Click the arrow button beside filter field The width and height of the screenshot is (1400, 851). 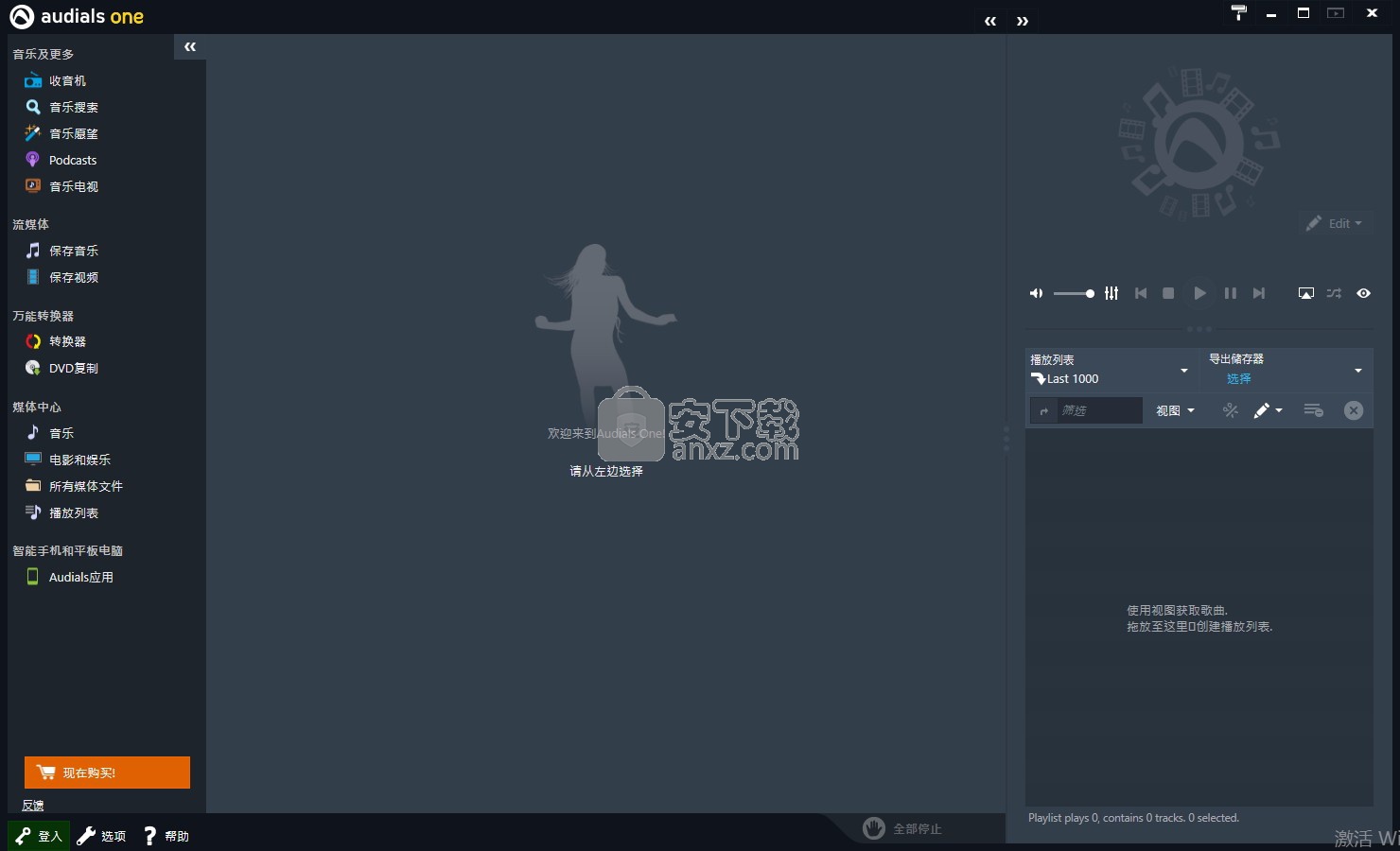point(1043,410)
